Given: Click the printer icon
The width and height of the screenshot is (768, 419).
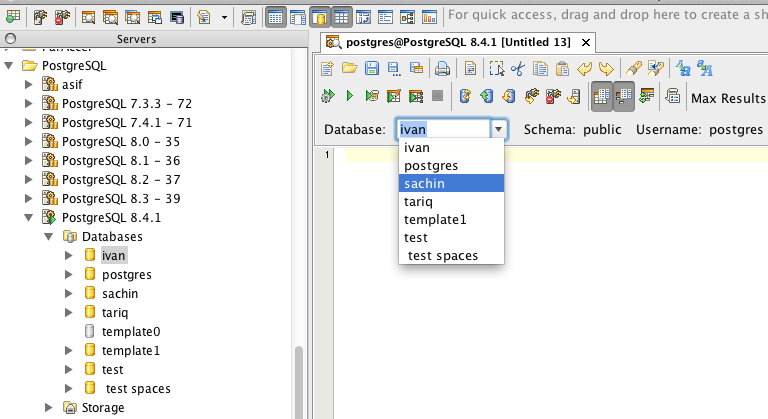Looking at the screenshot, I should (442, 69).
